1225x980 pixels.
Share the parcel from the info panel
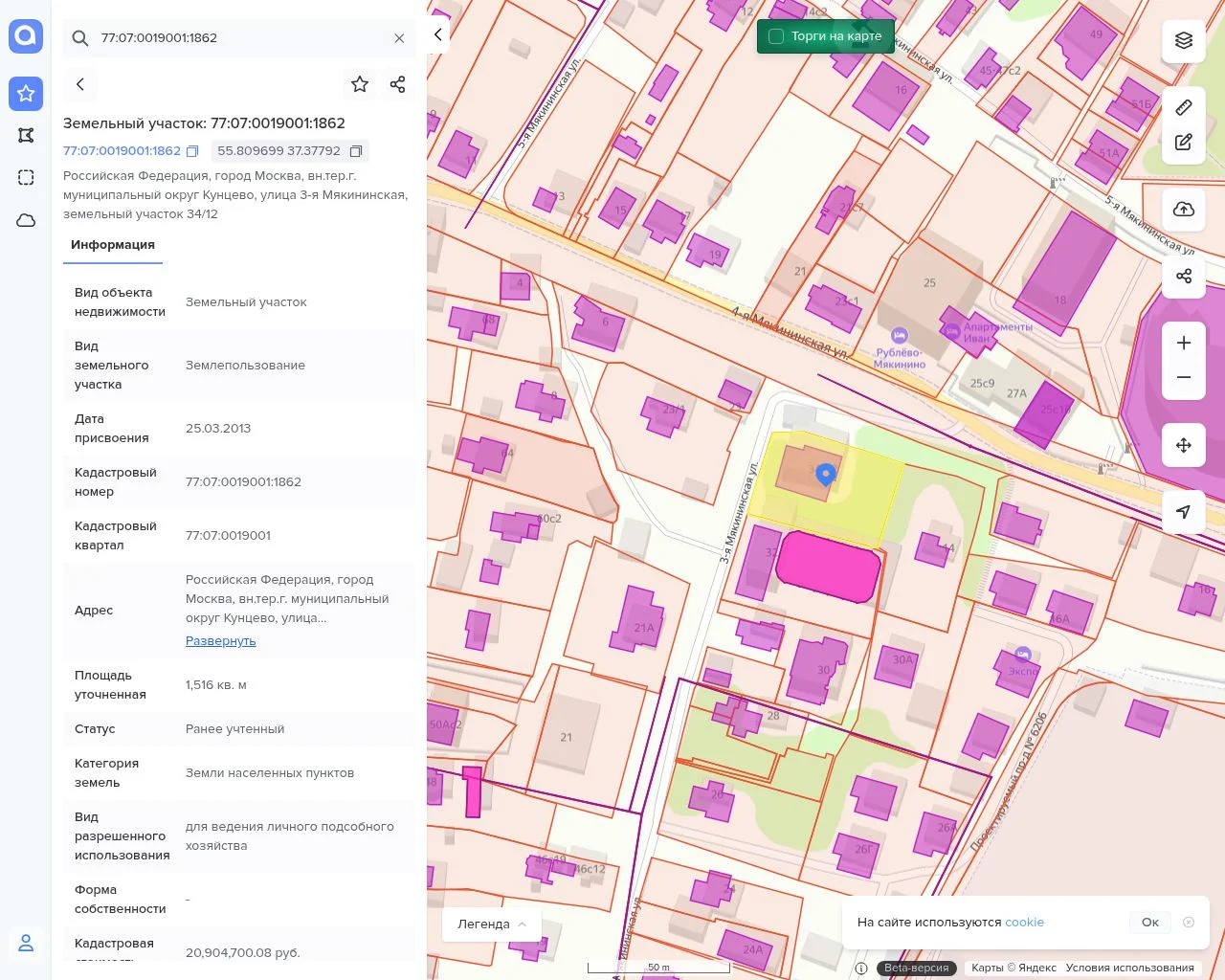tap(398, 84)
